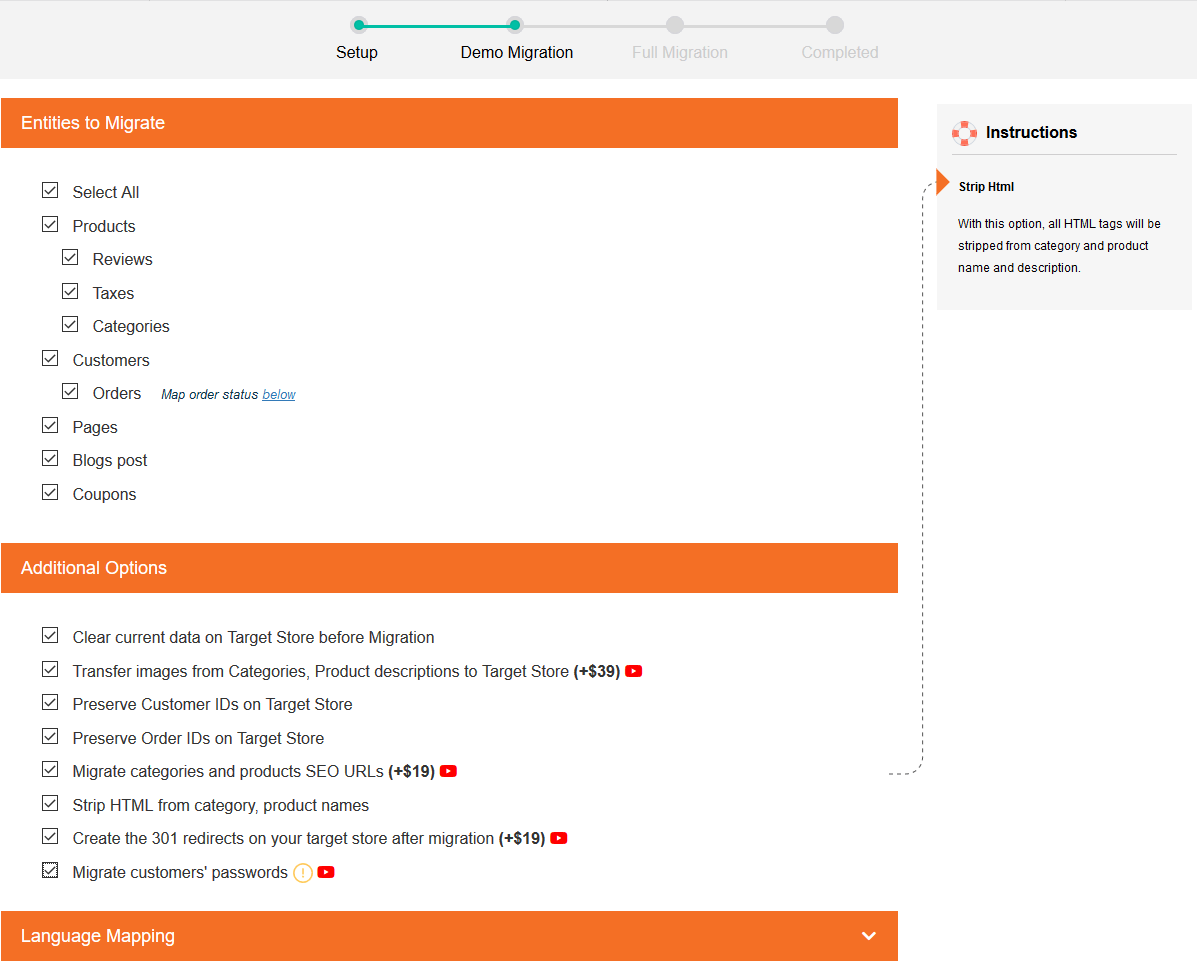Uncheck the Select All checkbox
Viewport: 1197px width, 961px height.
click(50, 190)
